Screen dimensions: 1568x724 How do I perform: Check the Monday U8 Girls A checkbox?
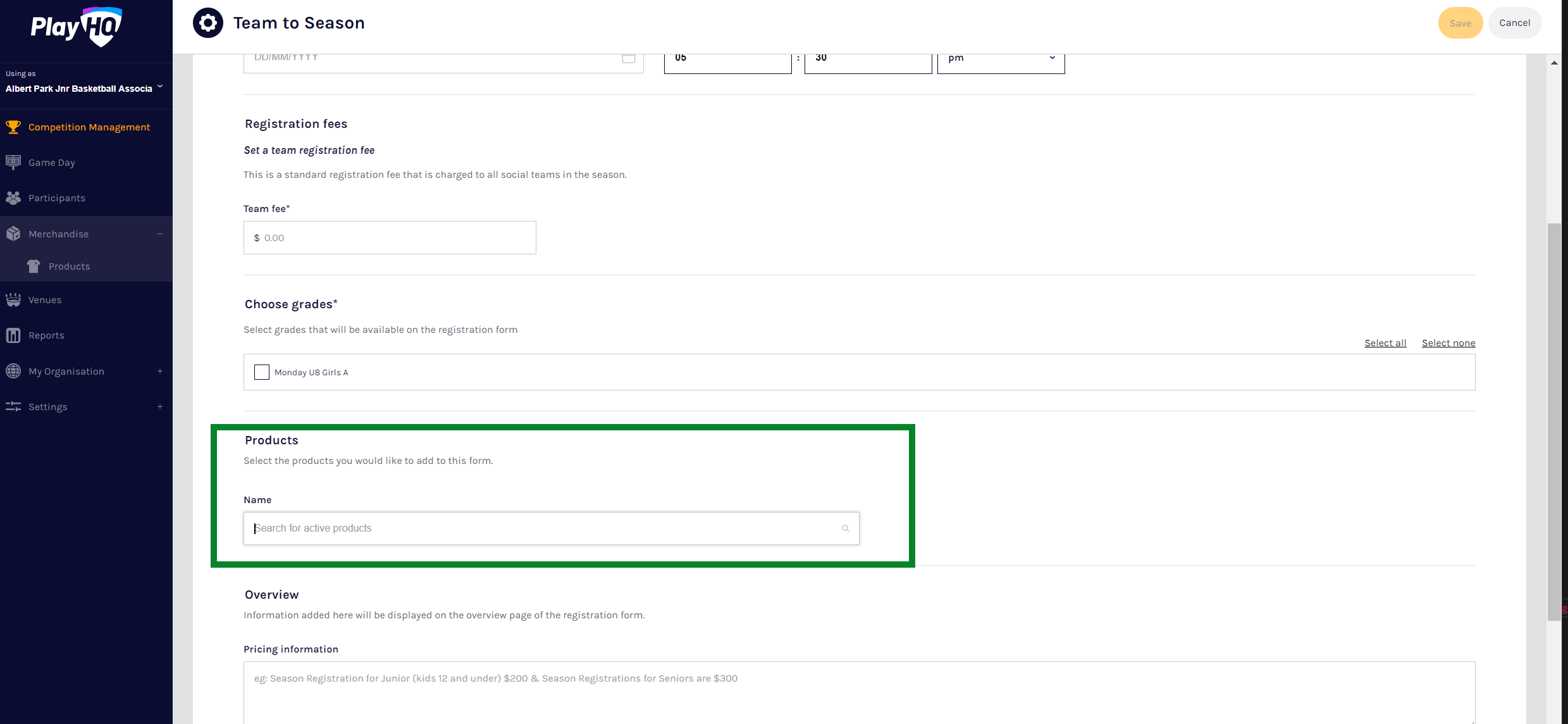(x=262, y=372)
